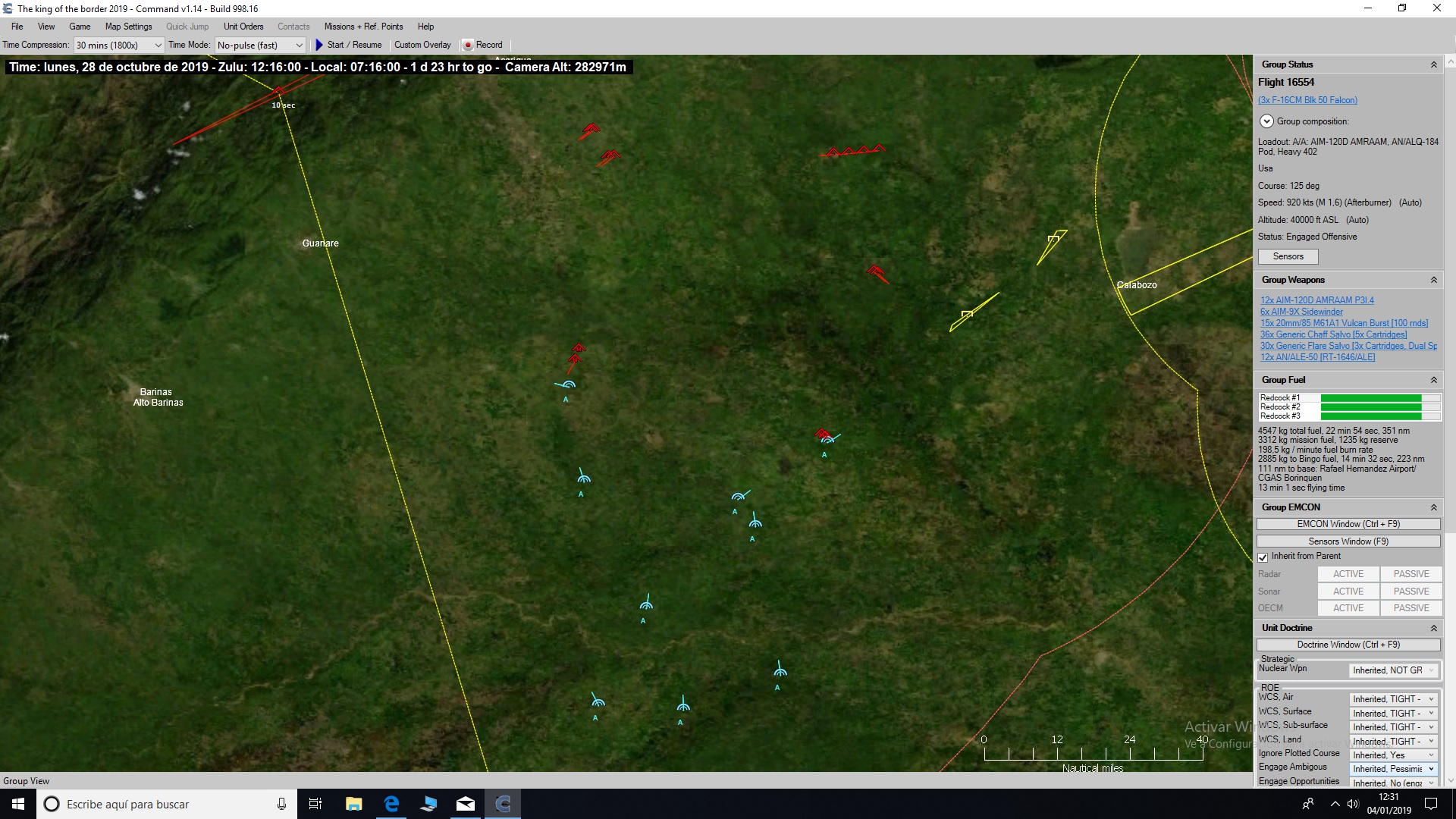The image size is (1456, 819).
Task: Open the EMCON Window (Ctrl + F9)
Action: pos(1348,523)
